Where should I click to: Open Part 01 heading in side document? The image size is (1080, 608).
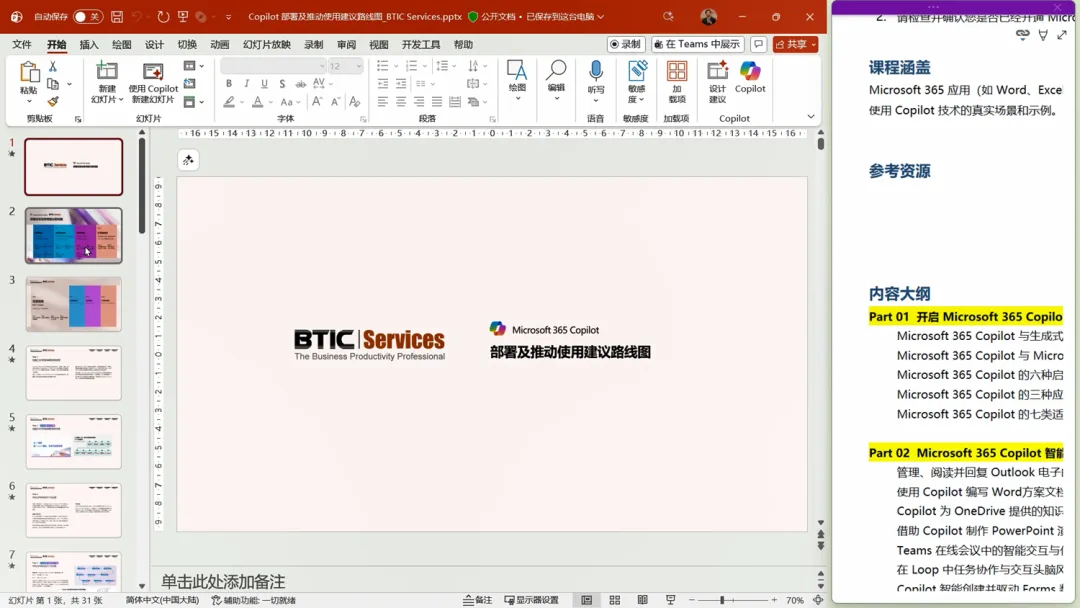(965, 317)
